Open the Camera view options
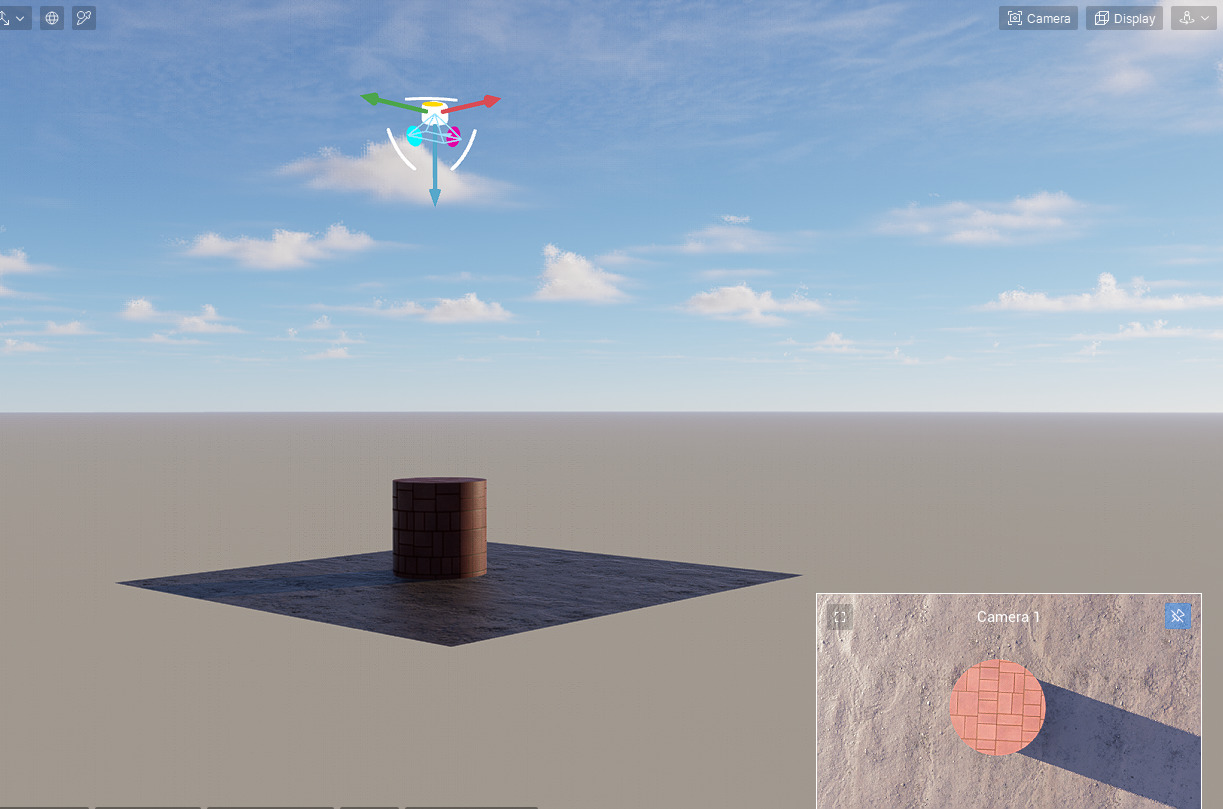The image size is (1223, 809). pos(1038,18)
